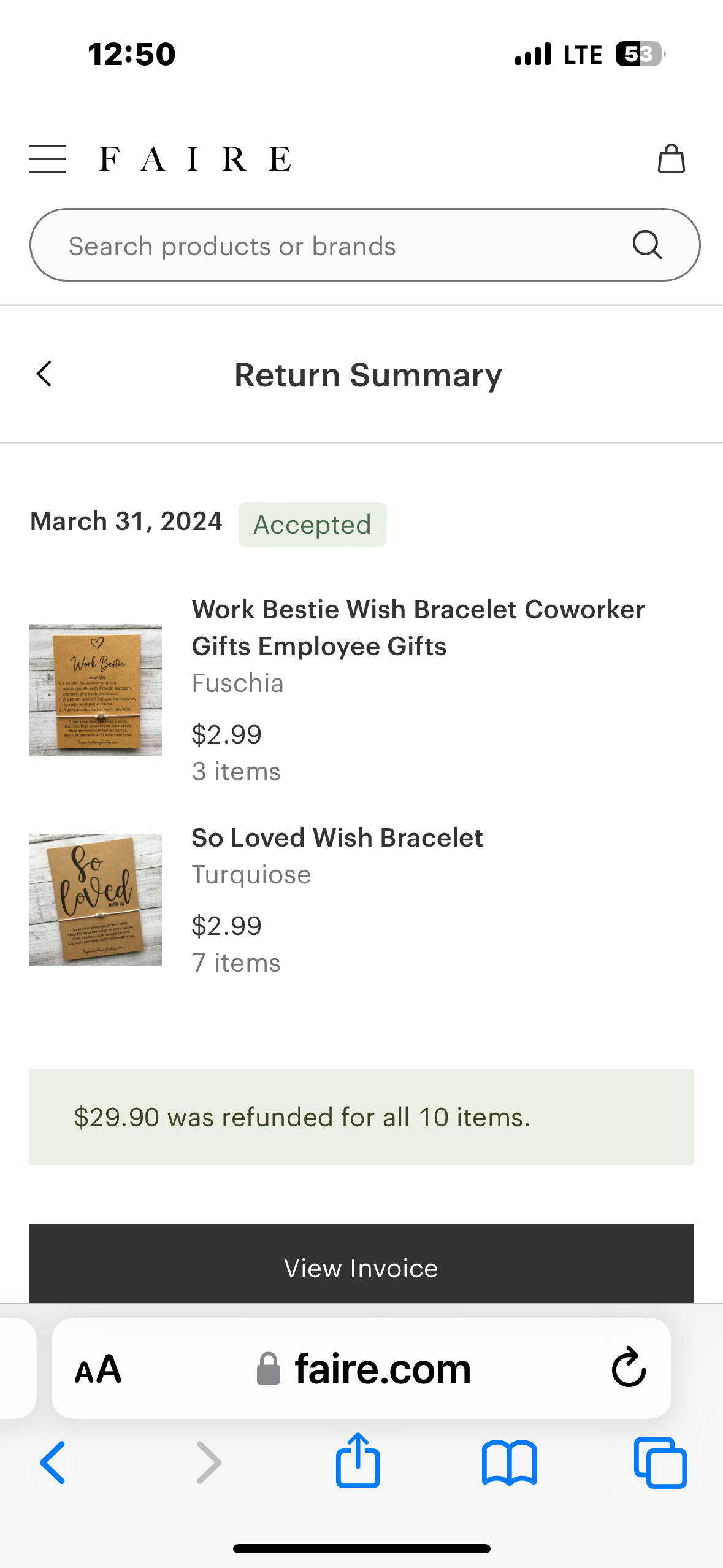
Task: Open Work Bestie Wish Bracelet thumbnail
Action: click(x=96, y=690)
